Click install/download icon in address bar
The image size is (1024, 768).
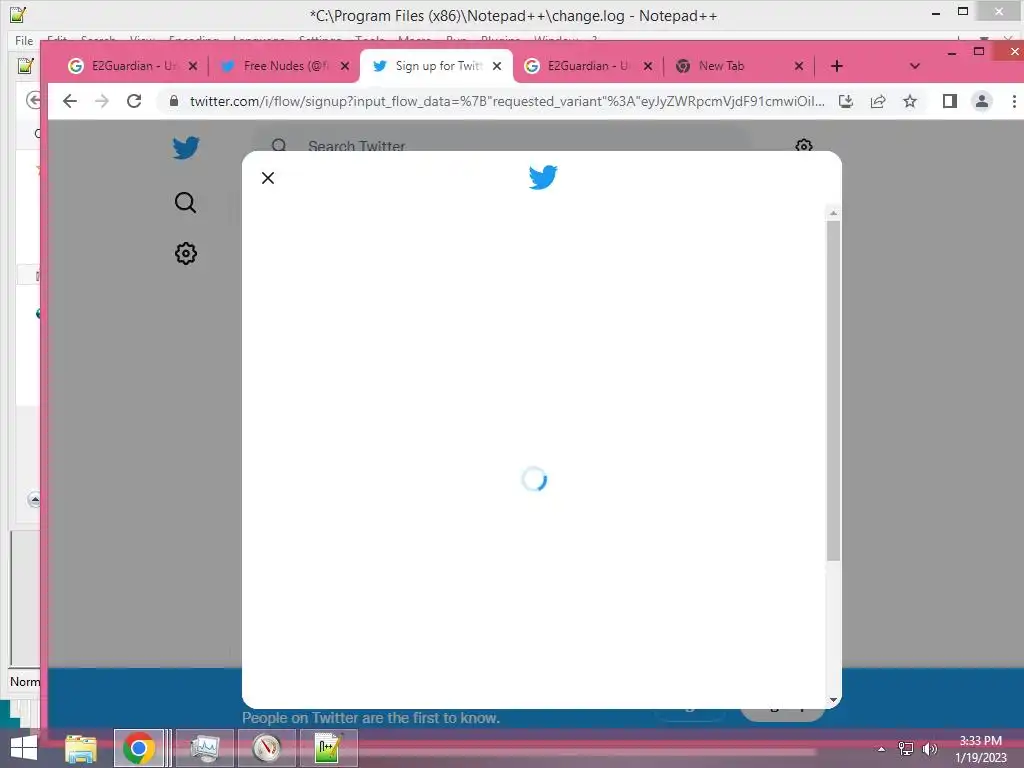coord(846,101)
